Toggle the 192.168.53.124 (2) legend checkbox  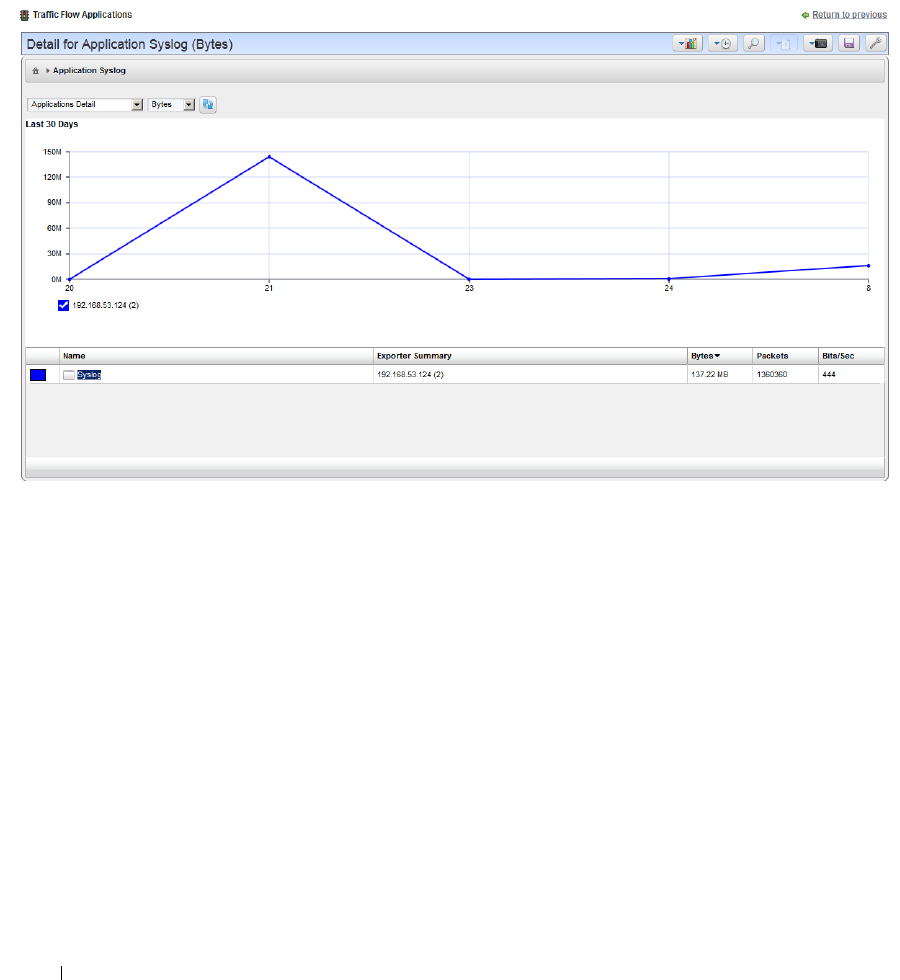pos(63,305)
